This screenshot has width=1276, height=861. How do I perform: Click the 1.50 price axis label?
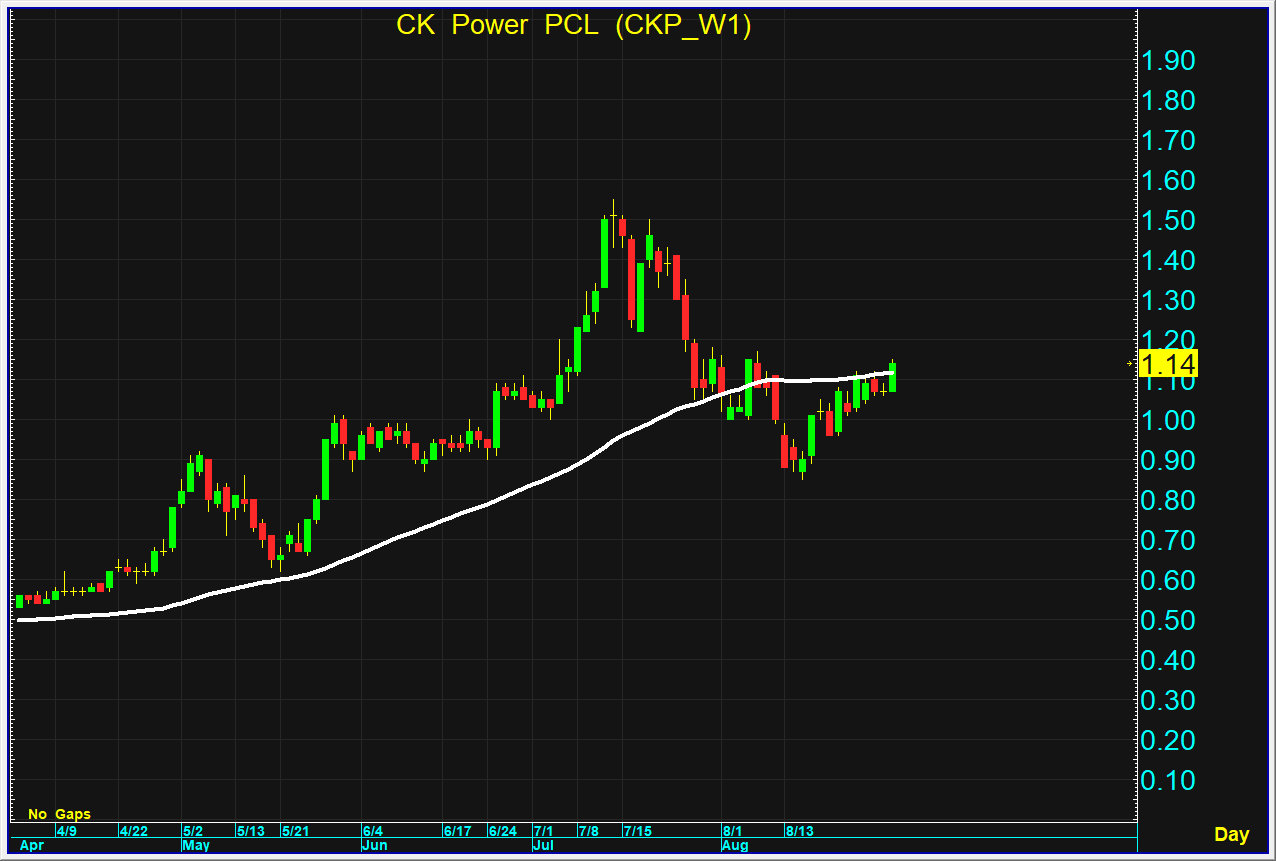[x=1168, y=220]
